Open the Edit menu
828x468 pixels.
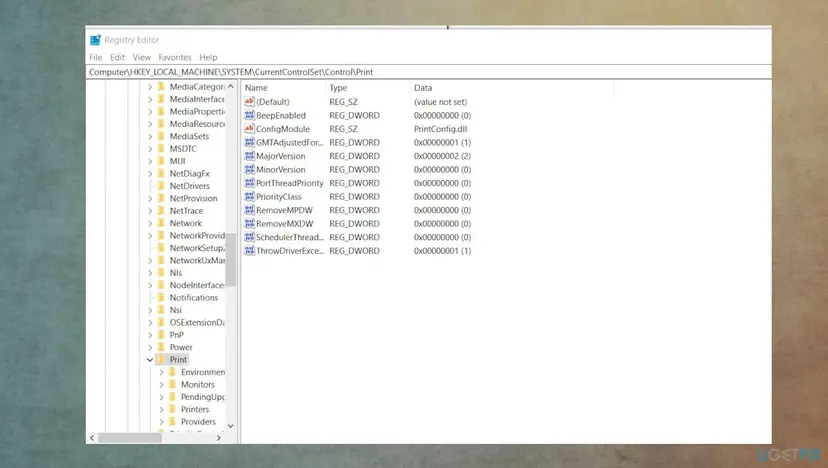pyautogui.click(x=117, y=57)
